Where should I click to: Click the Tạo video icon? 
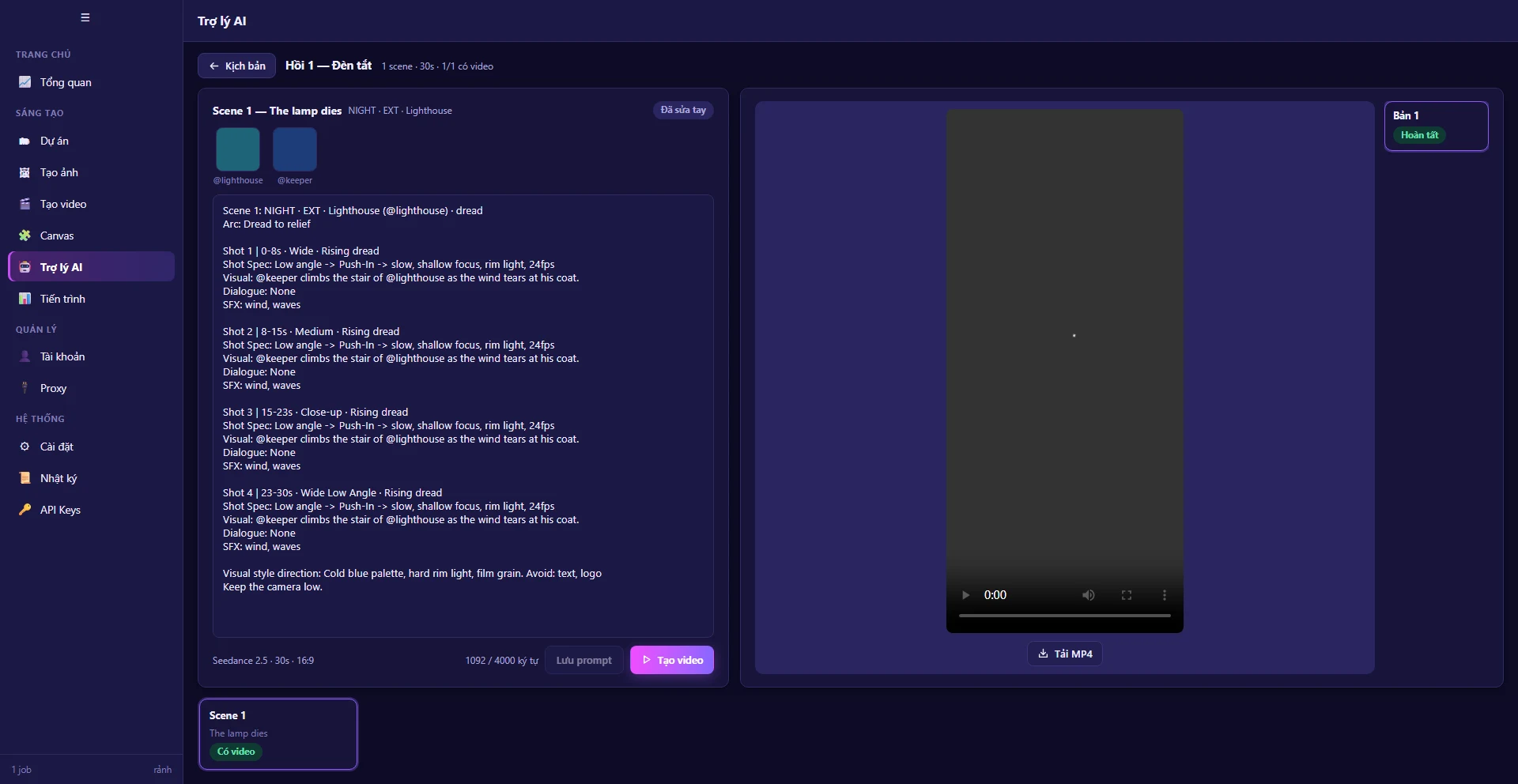click(x=25, y=204)
